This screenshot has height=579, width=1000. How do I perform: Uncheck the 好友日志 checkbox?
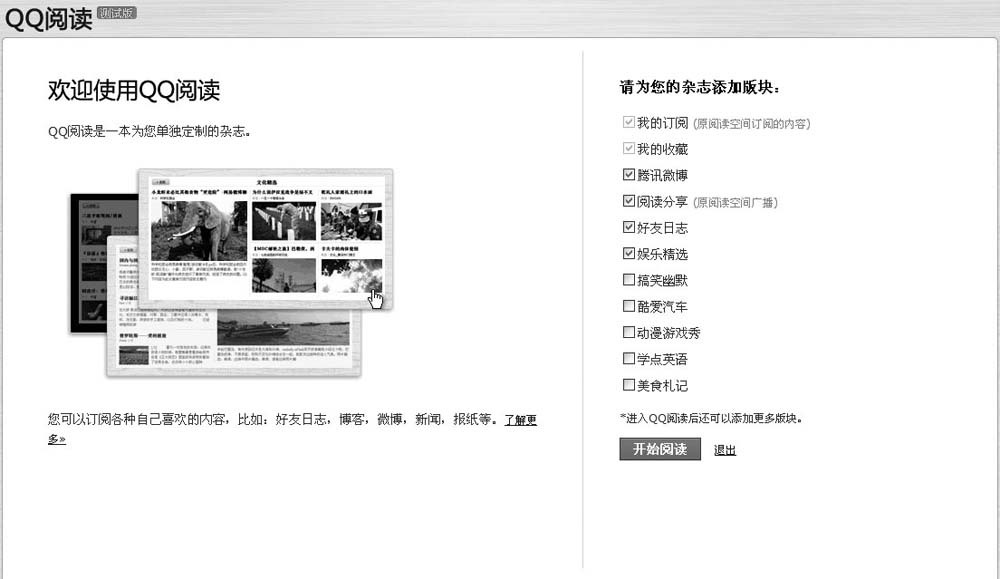pyautogui.click(x=628, y=227)
